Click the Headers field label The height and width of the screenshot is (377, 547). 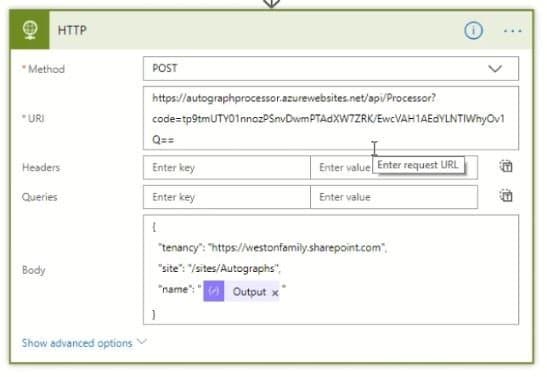pyautogui.click(x=41, y=167)
